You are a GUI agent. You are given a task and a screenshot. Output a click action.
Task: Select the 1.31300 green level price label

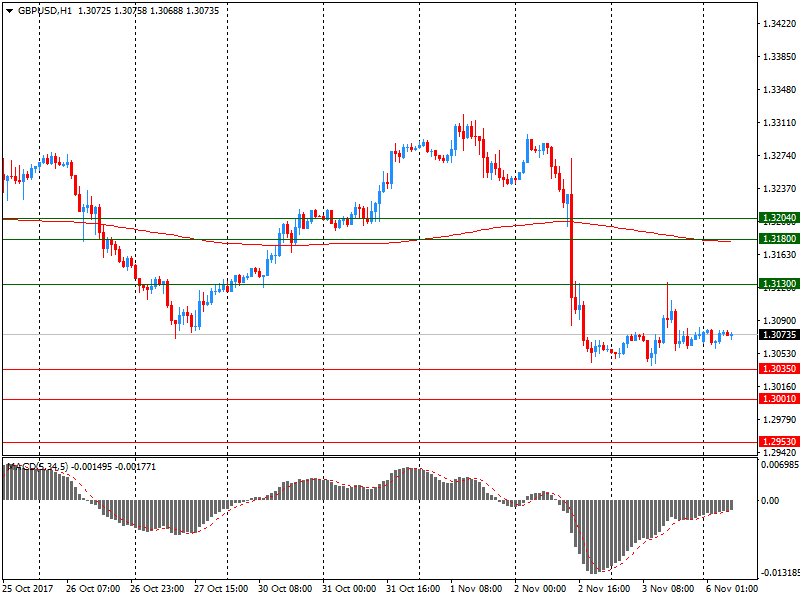click(x=779, y=284)
